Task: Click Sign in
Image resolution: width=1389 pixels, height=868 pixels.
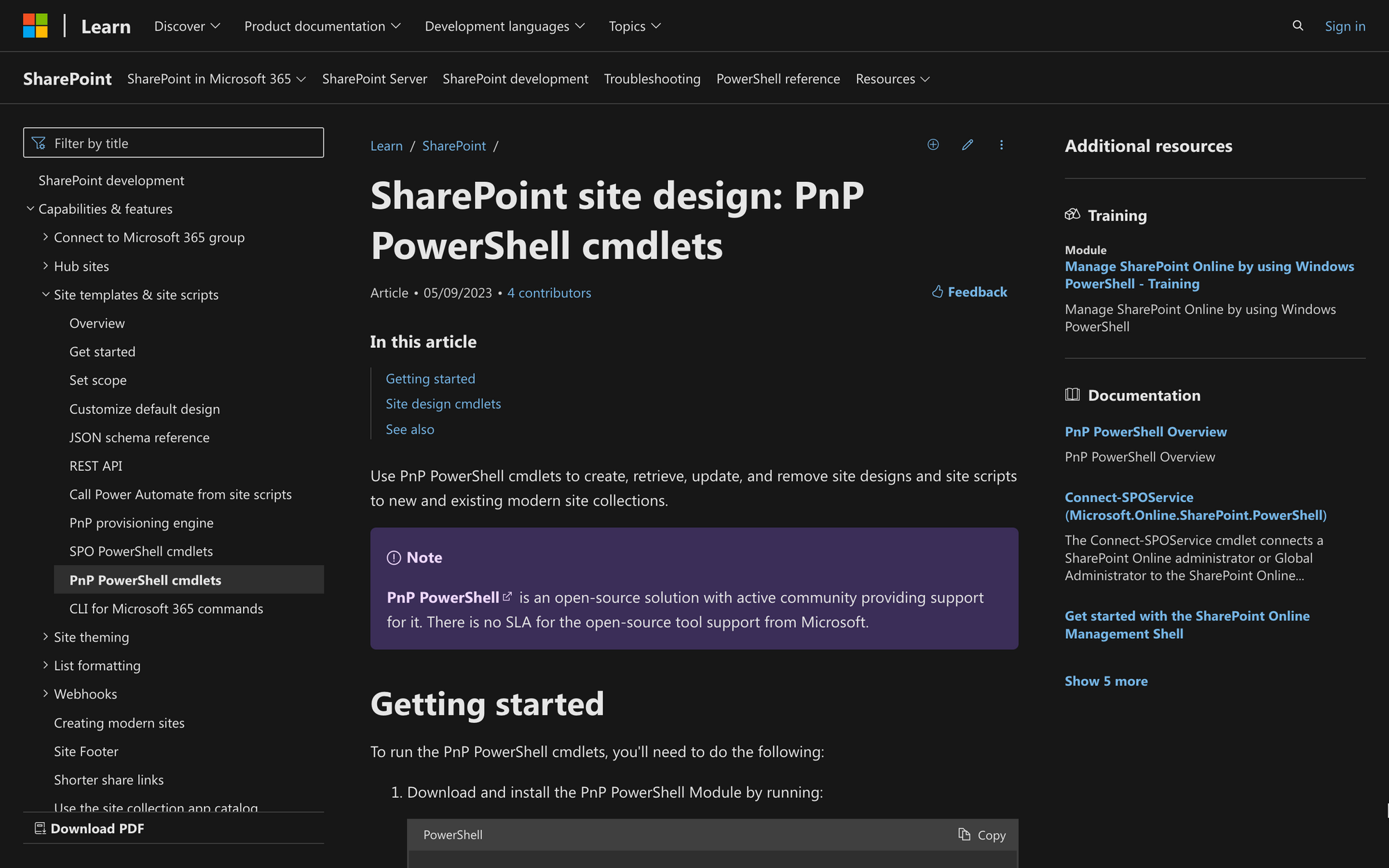Action: coord(1345,26)
